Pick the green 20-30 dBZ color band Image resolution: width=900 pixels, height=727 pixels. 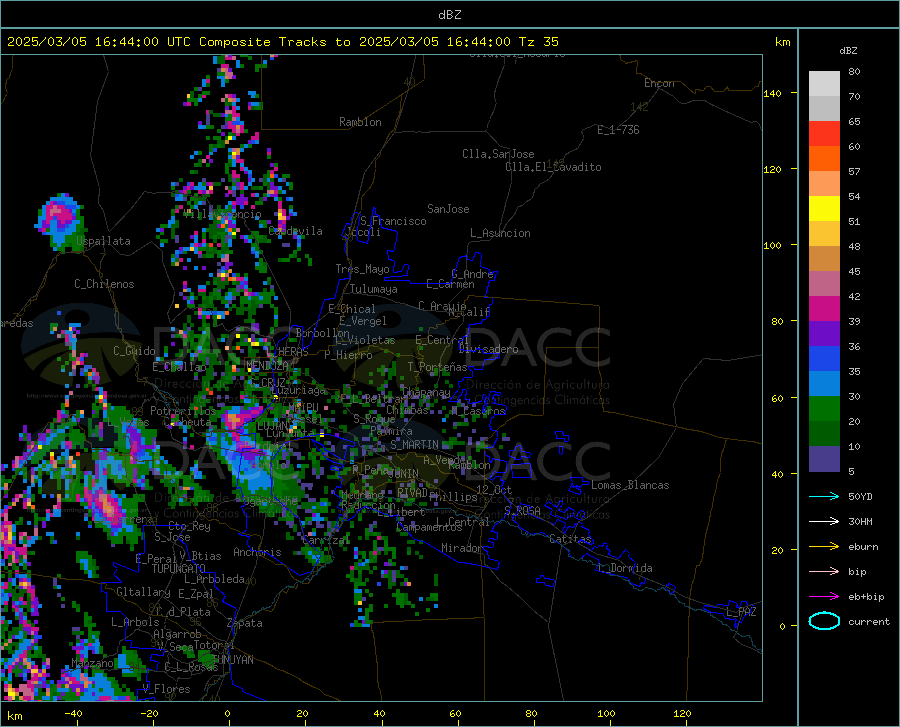point(824,409)
